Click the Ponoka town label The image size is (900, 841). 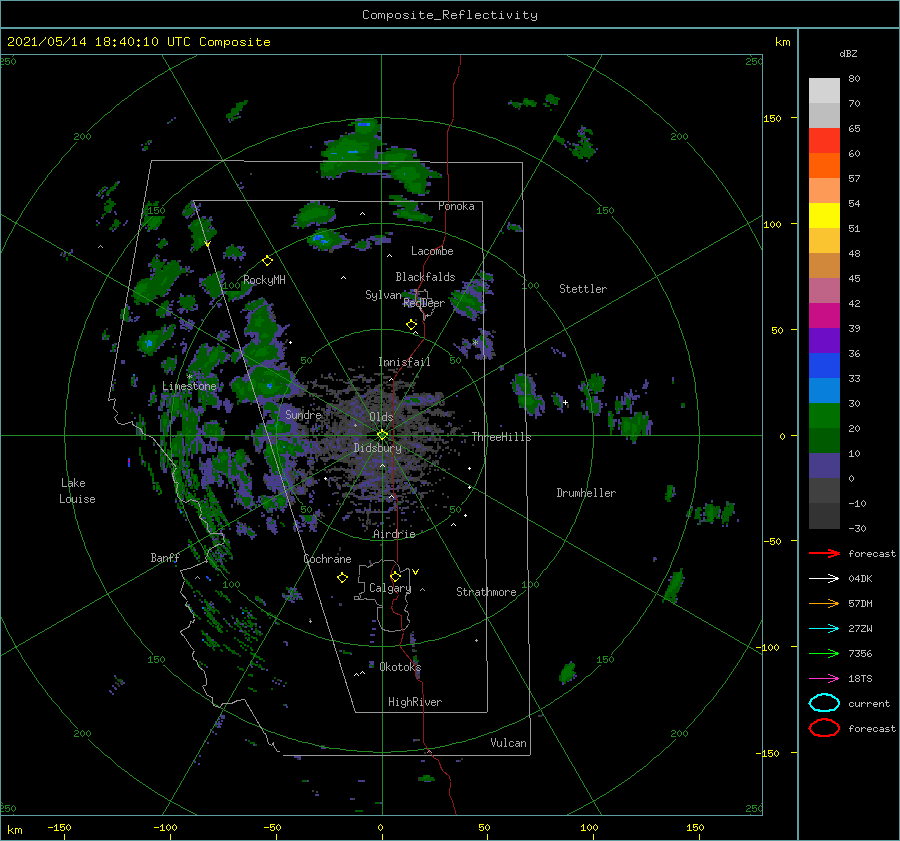click(456, 206)
